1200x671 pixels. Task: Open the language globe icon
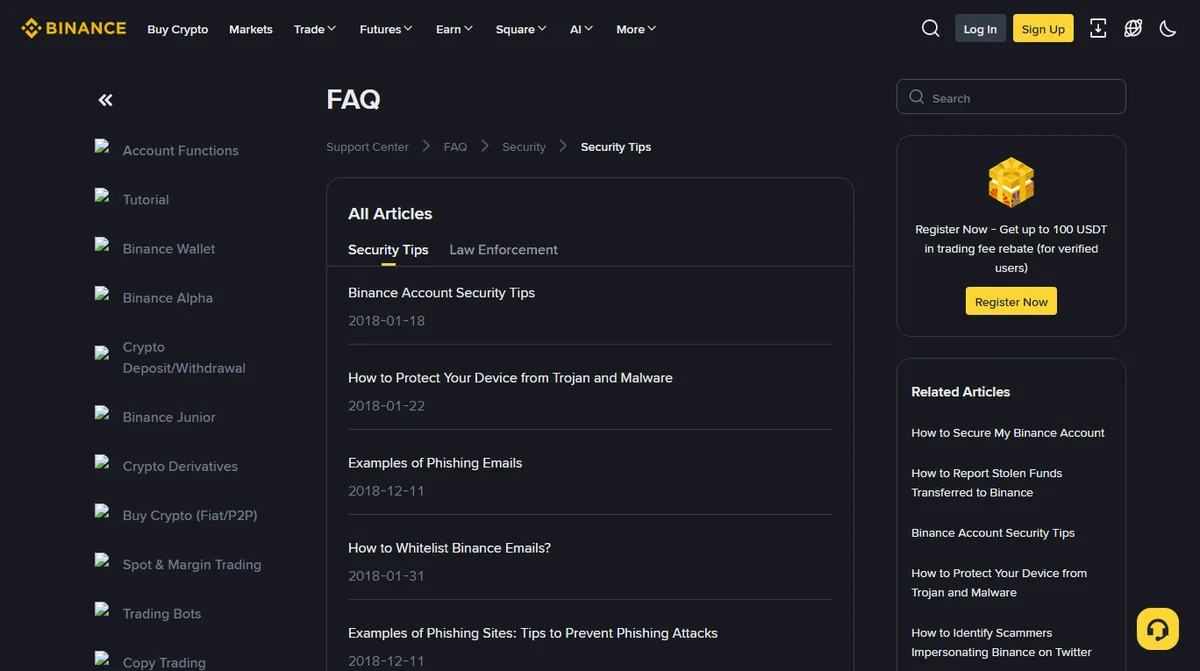[x=1133, y=28]
